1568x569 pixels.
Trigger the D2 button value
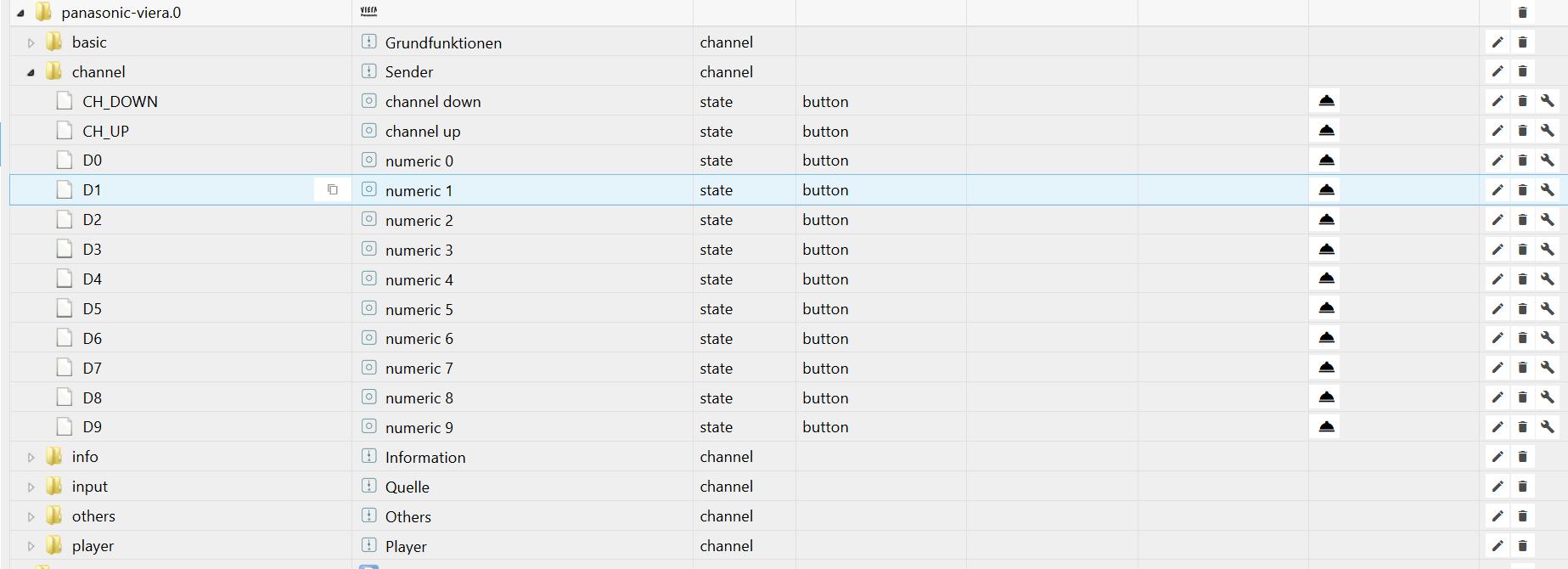(1327, 220)
